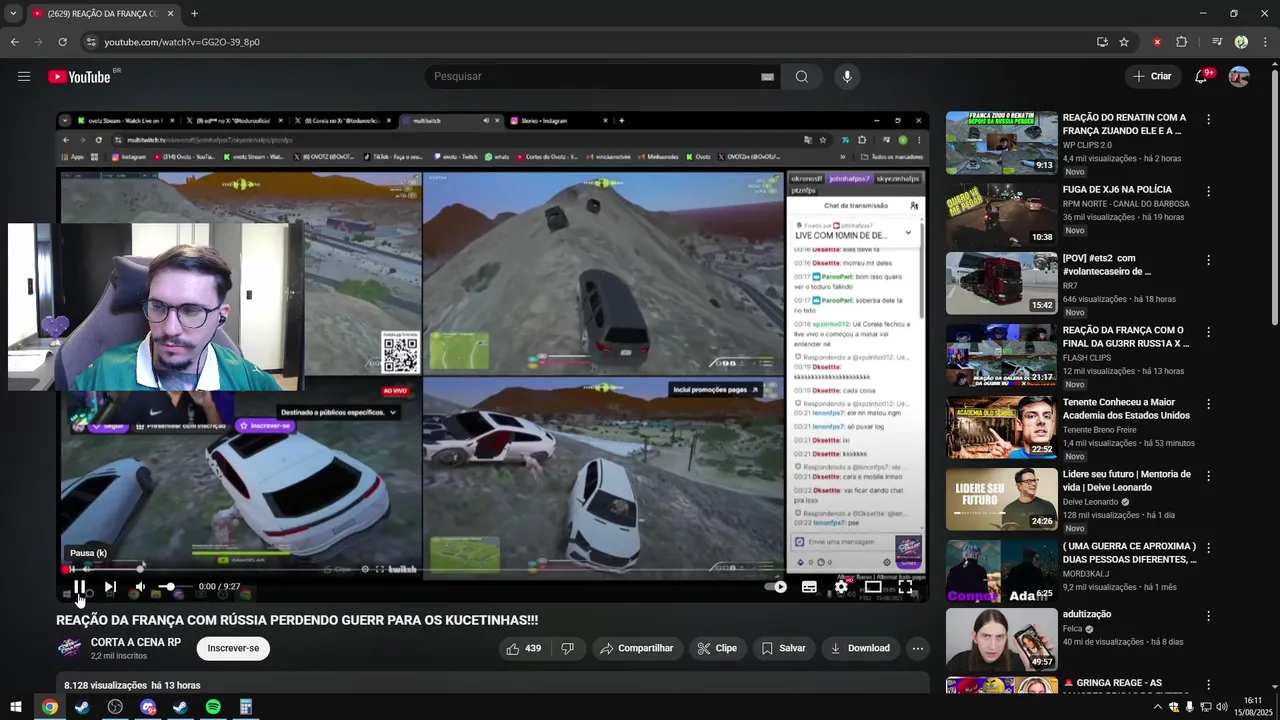This screenshot has height=720, width=1280.
Task: Close the REAÇÃO DA FRANÇA tab
Action: [170, 14]
